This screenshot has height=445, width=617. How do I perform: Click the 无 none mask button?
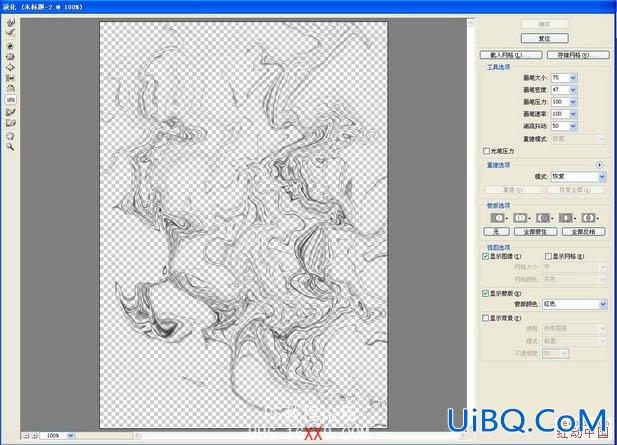(x=496, y=232)
